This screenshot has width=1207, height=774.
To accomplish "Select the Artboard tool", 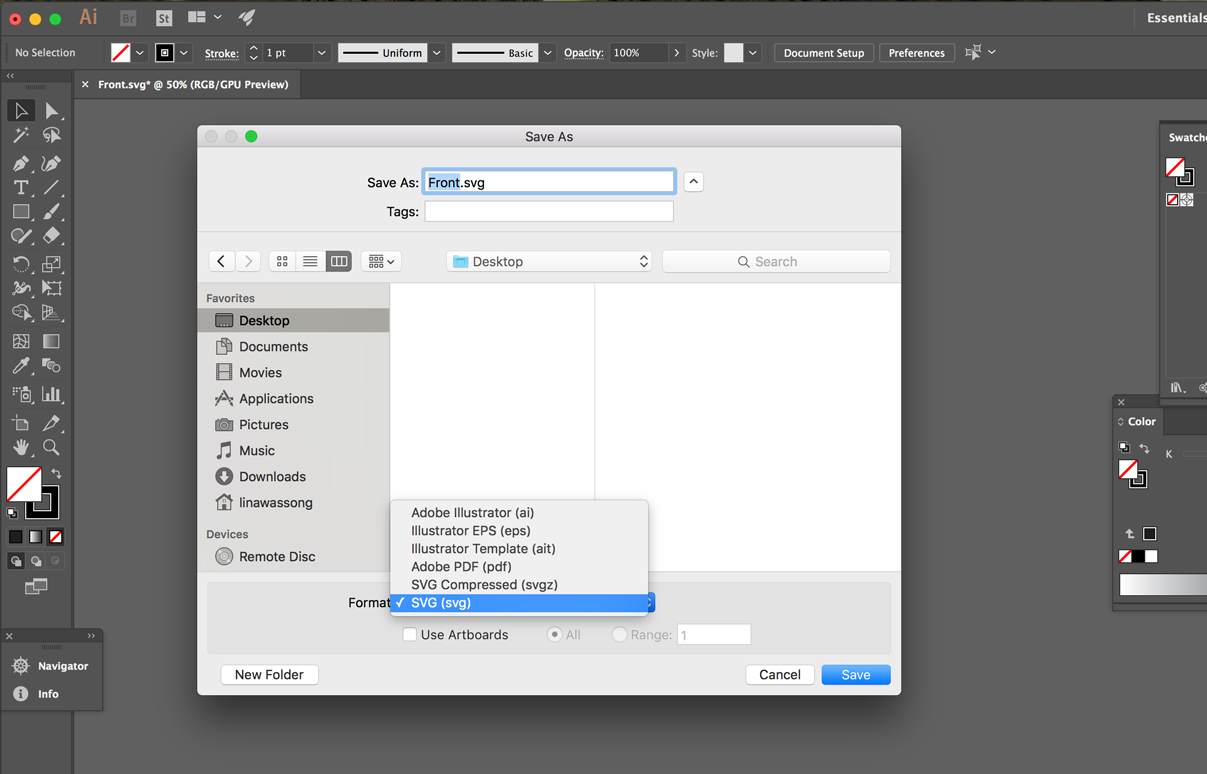I will [21, 423].
